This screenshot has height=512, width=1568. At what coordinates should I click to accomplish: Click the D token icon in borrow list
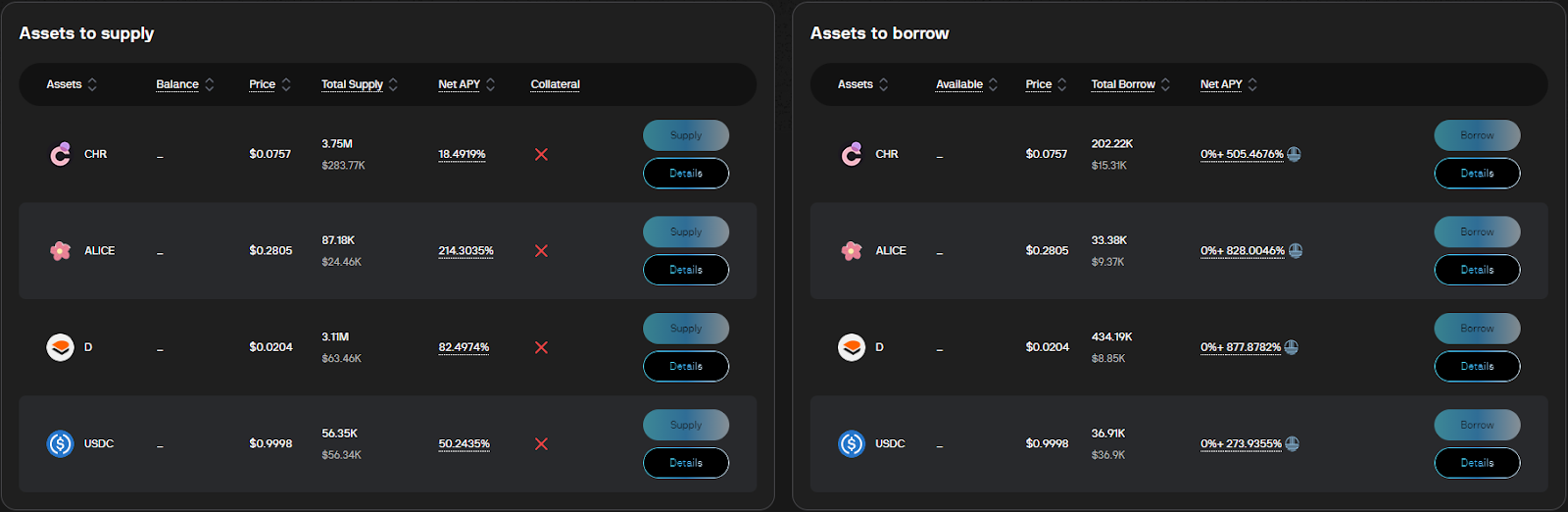pos(852,347)
